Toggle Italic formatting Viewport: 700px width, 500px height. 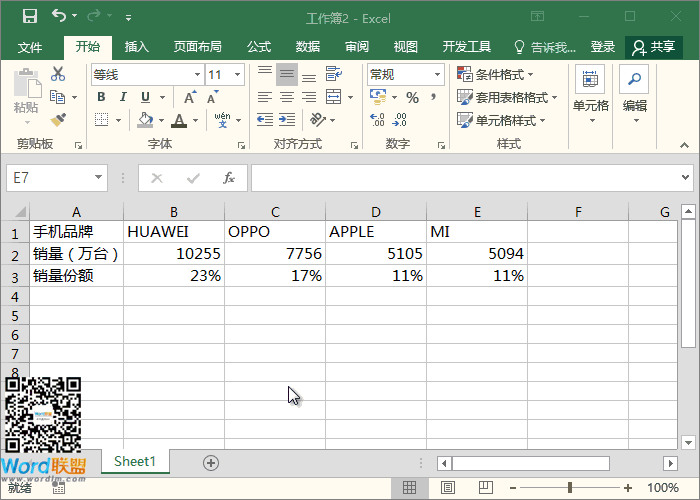123,97
